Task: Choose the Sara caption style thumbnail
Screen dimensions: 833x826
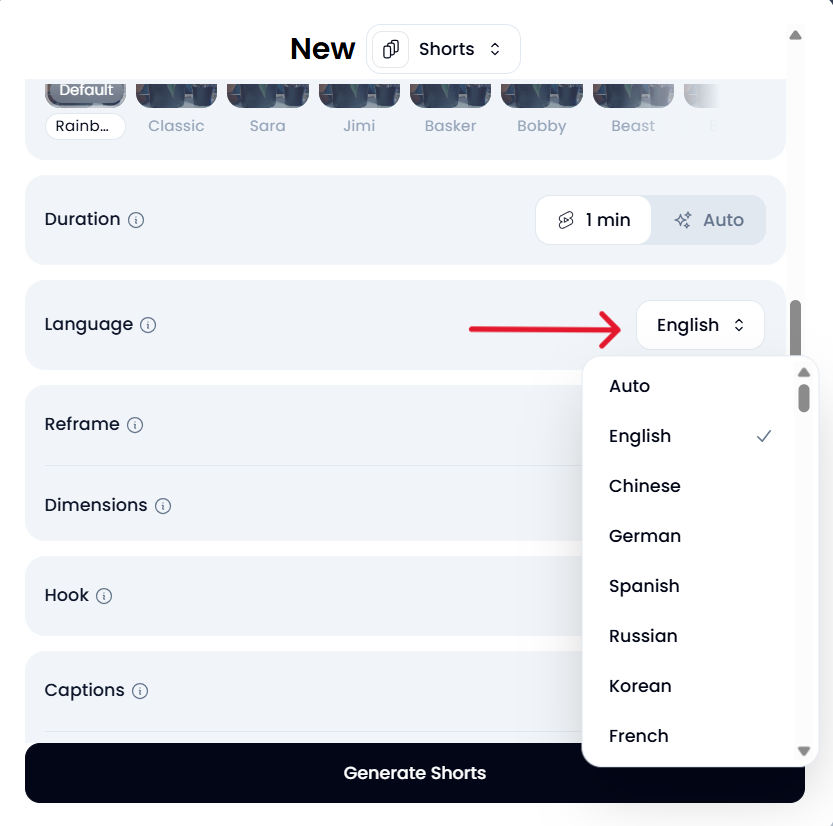Action: click(x=268, y=94)
